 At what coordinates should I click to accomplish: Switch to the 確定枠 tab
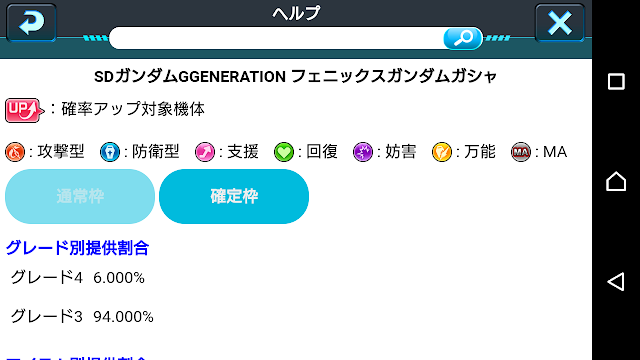[234, 196]
